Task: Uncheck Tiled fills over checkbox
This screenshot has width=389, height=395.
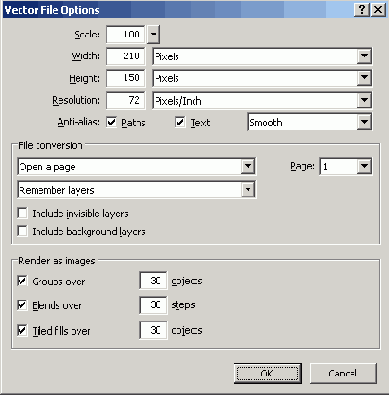Action: tap(22, 331)
